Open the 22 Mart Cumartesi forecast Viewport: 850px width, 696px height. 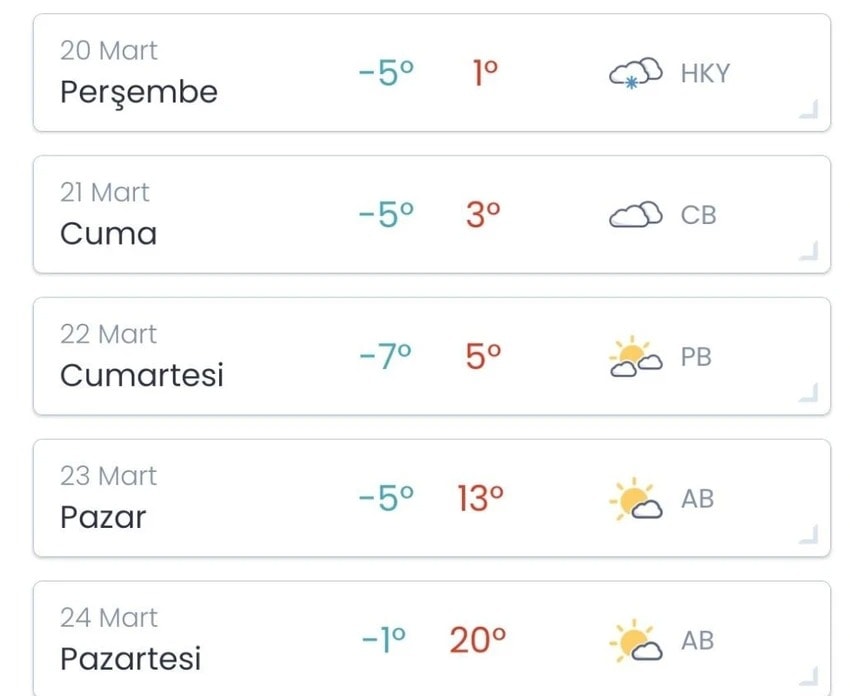(432, 356)
